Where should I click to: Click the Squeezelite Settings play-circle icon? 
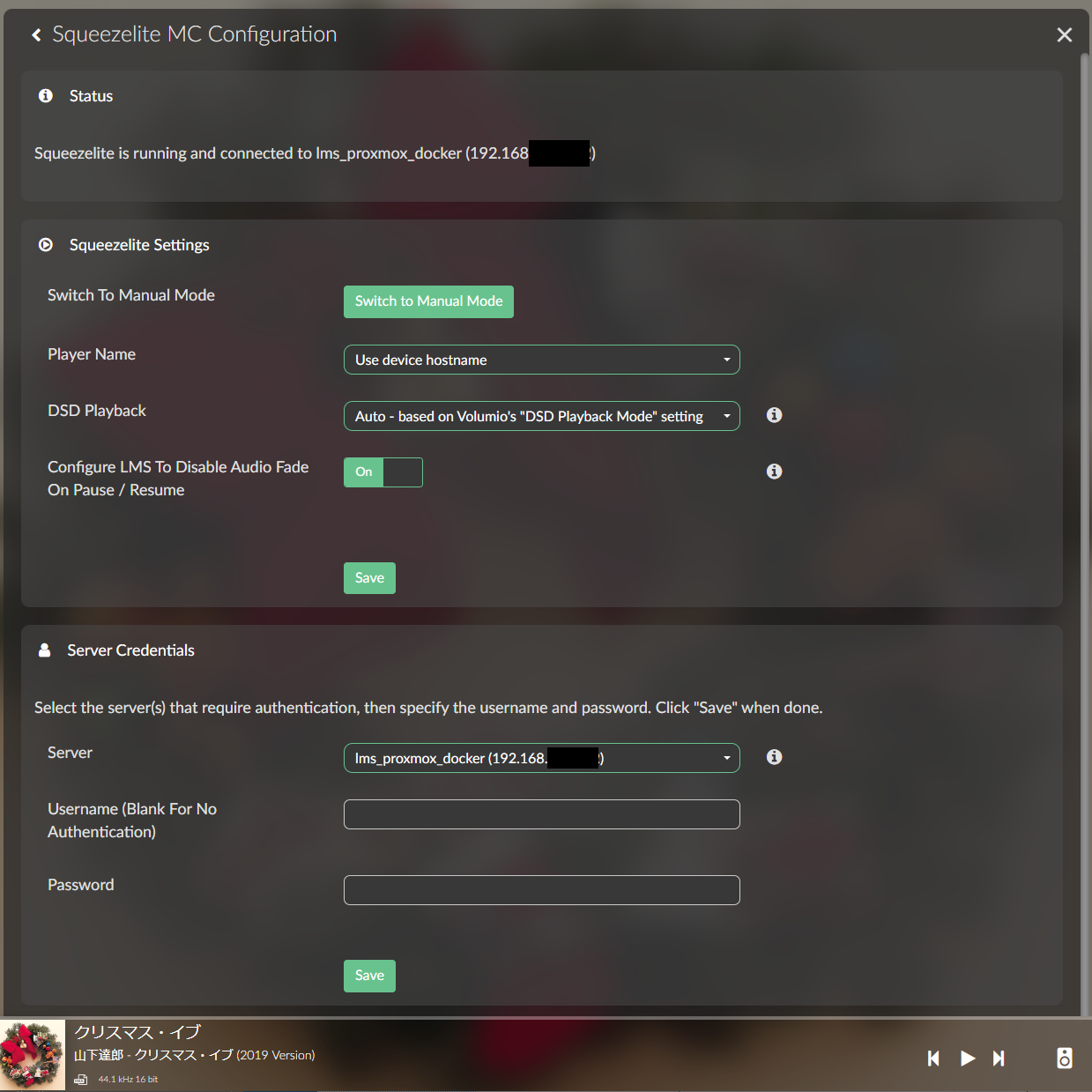click(46, 244)
